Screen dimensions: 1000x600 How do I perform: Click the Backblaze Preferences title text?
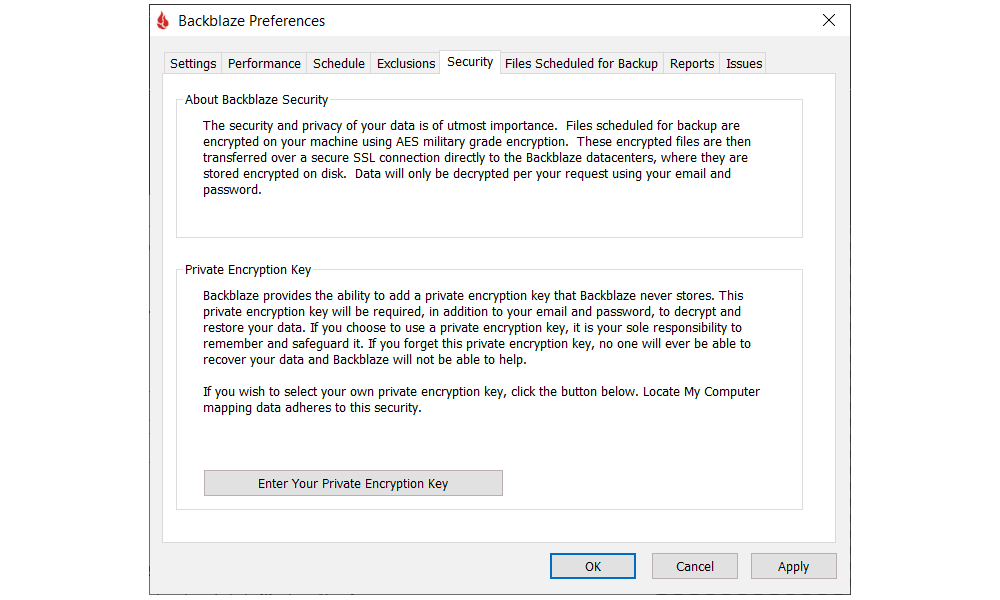click(x=251, y=21)
